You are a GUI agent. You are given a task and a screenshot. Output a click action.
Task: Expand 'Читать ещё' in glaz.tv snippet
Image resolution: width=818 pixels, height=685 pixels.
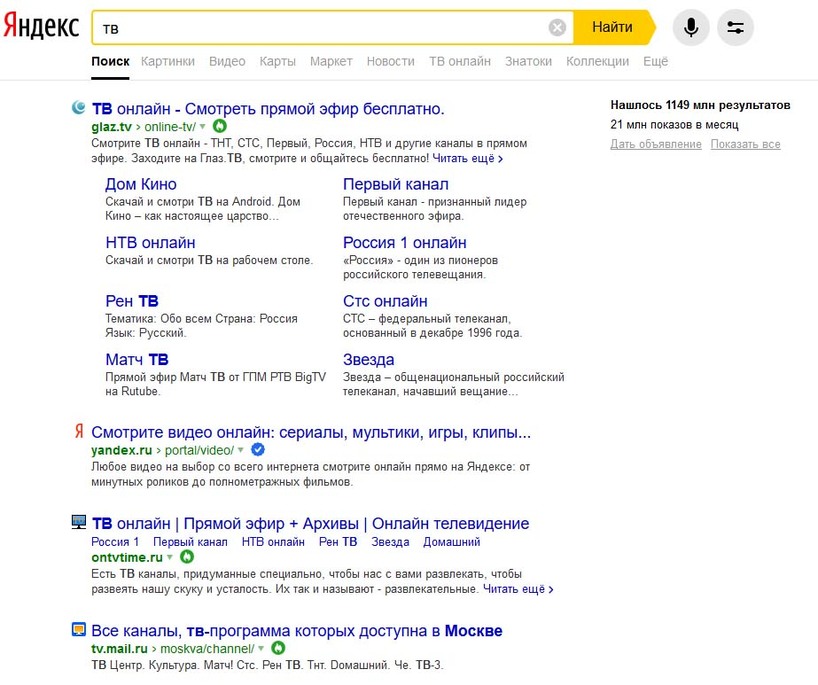467,158
